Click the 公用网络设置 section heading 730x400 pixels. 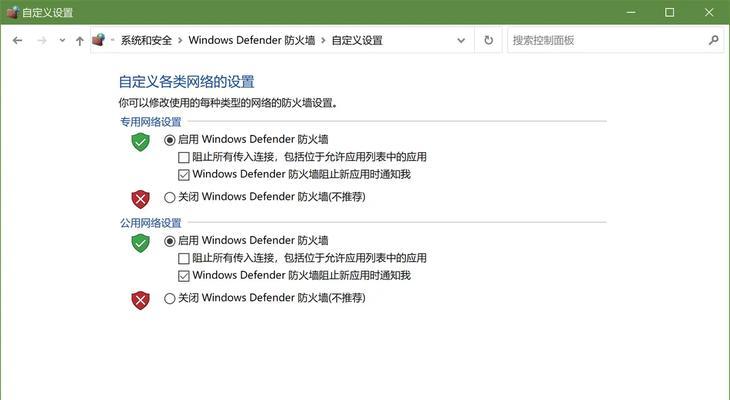coord(151,223)
